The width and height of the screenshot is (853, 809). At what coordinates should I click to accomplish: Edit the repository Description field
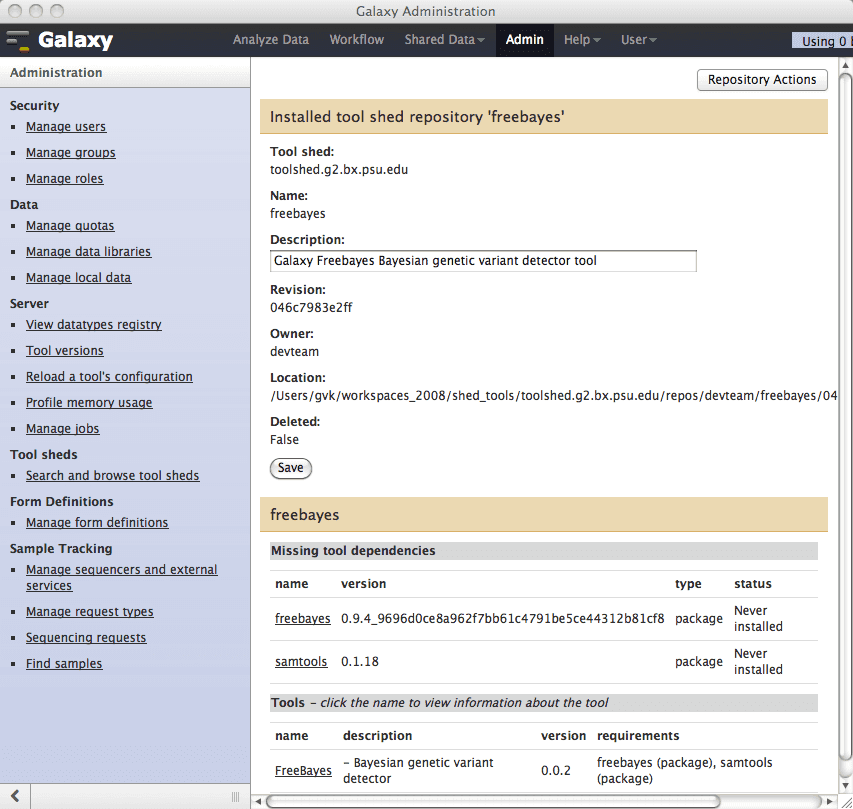pyautogui.click(x=483, y=261)
